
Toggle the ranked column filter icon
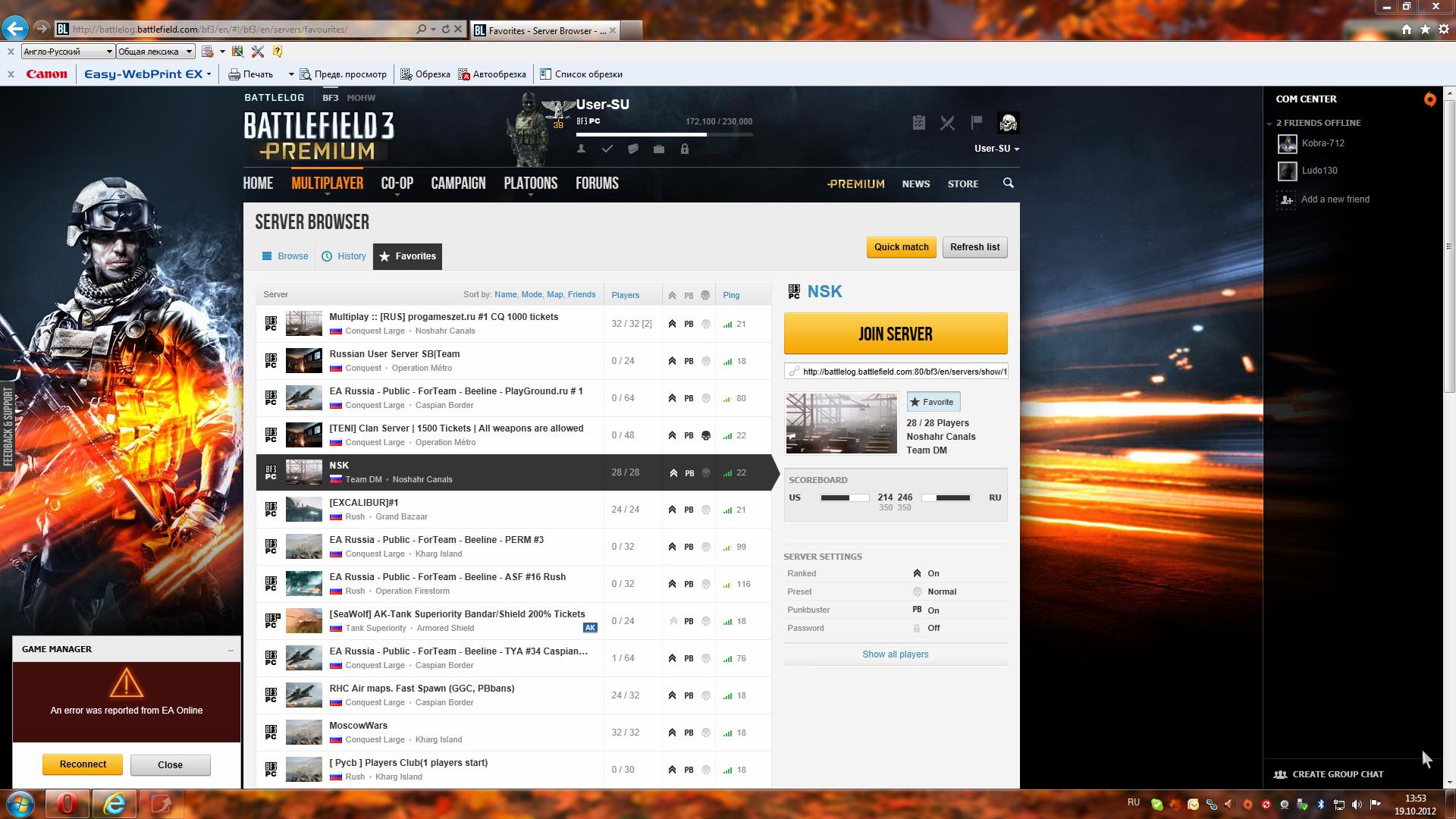tap(672, 296)
